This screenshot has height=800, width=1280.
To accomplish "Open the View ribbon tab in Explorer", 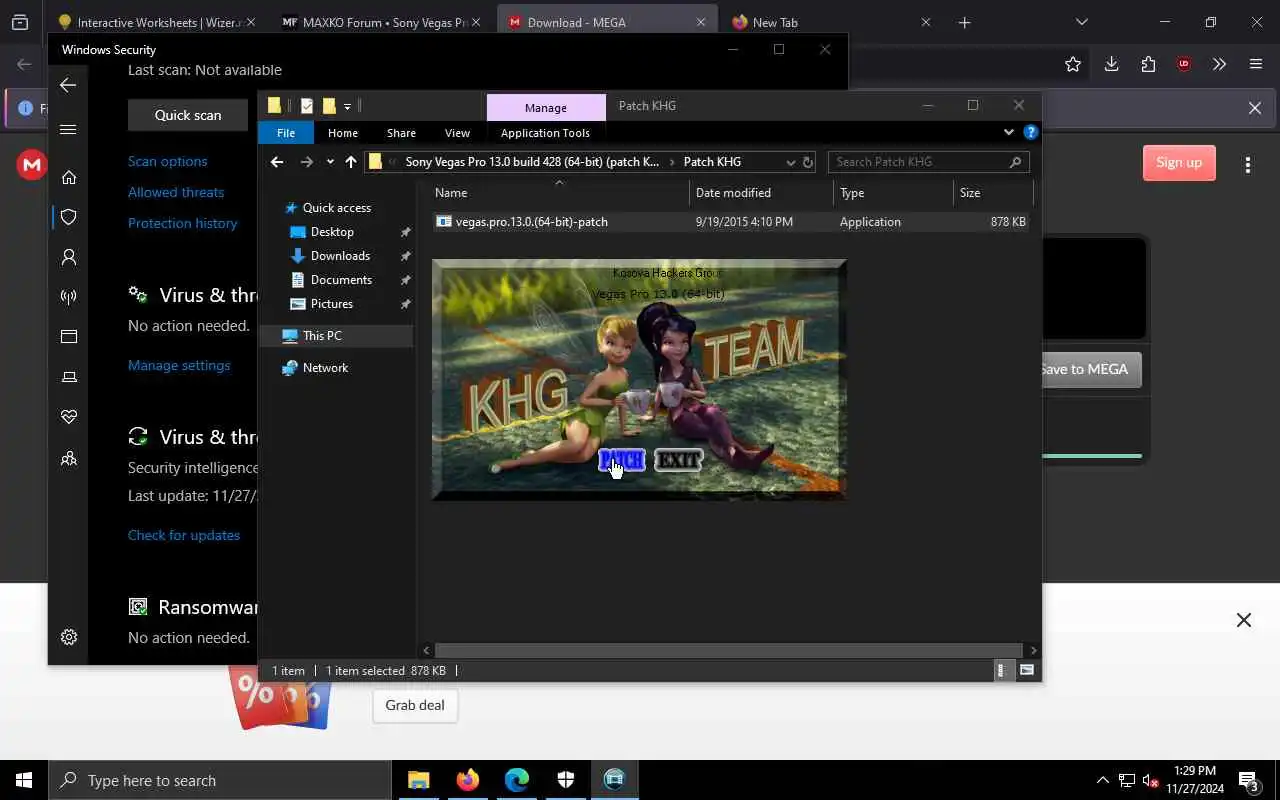I will (457, 133).
